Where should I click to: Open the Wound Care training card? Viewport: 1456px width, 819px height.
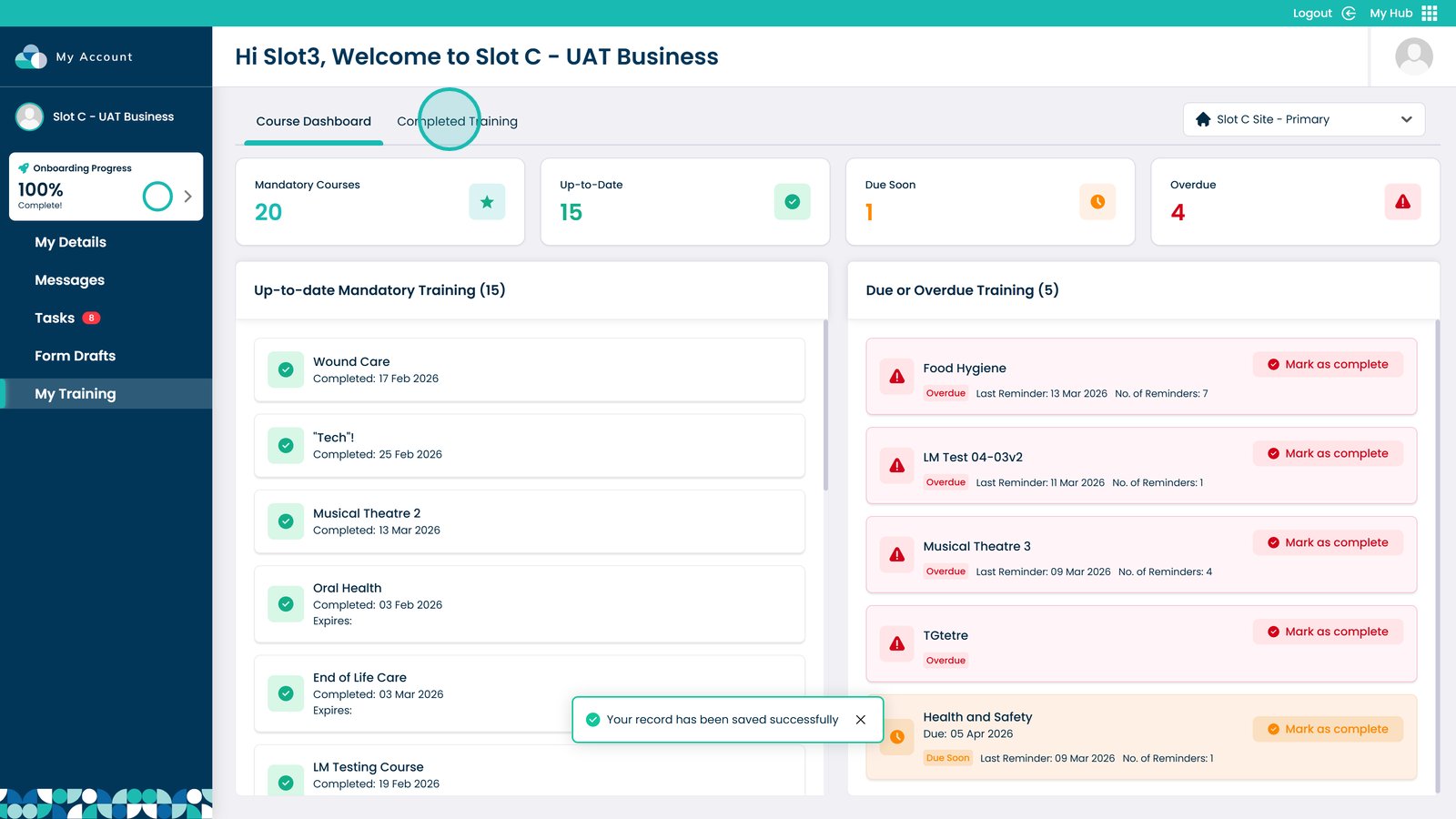click(529, 370)
